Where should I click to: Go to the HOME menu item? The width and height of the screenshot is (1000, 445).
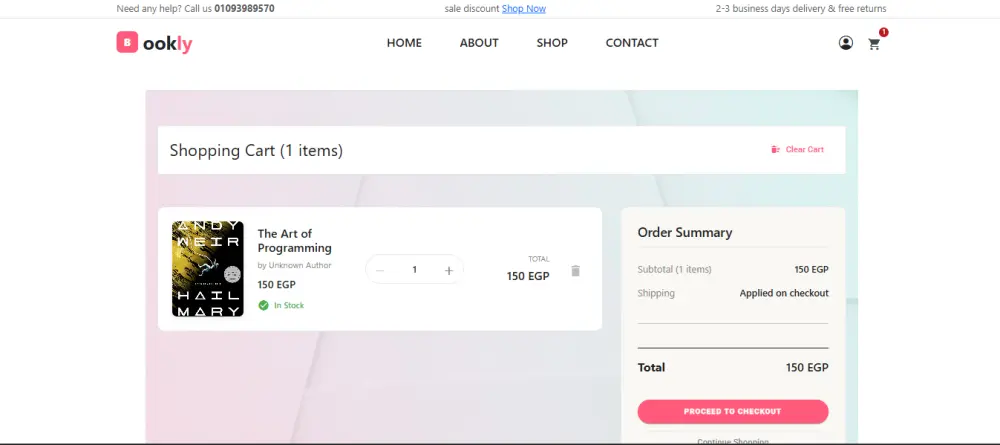click(404, 43)
